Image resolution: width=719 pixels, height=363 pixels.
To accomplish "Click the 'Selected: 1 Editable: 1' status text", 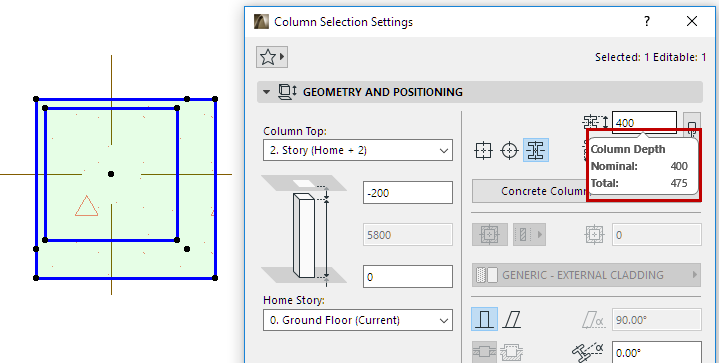I will [x=651, y=57].
